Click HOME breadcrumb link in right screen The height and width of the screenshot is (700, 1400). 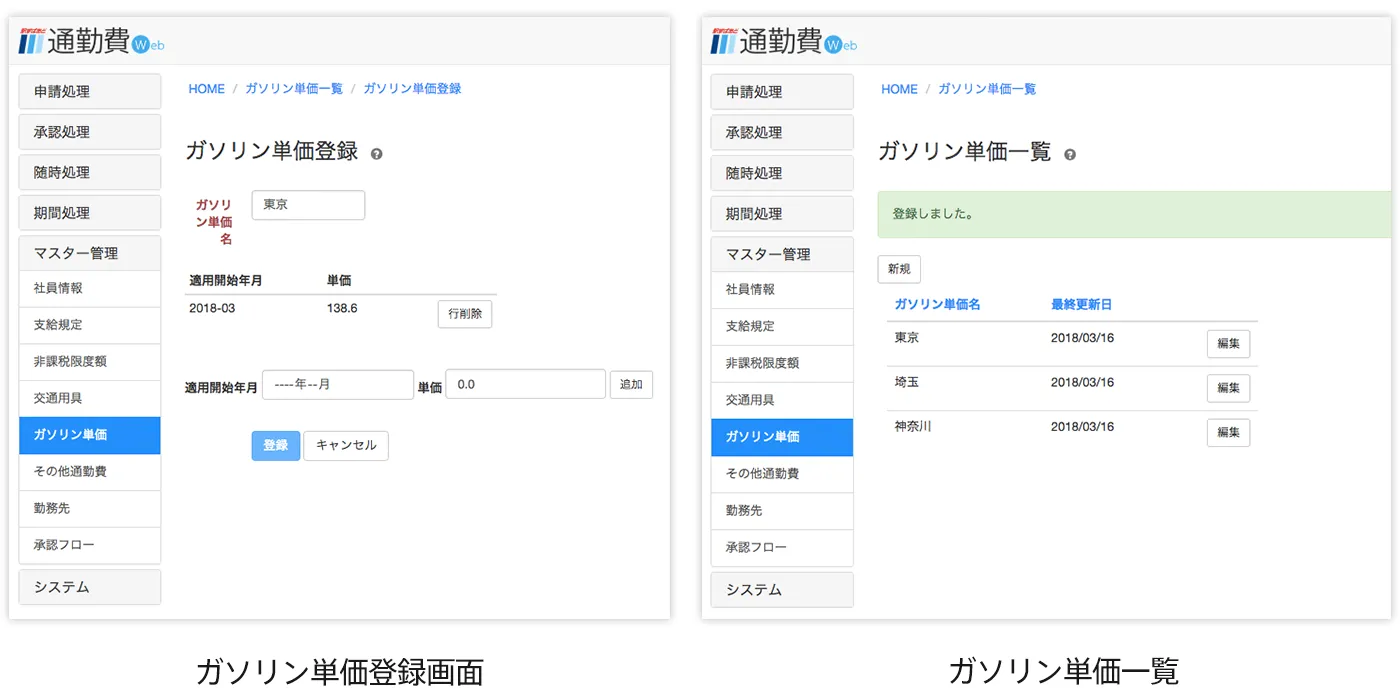tap(899, 89)
